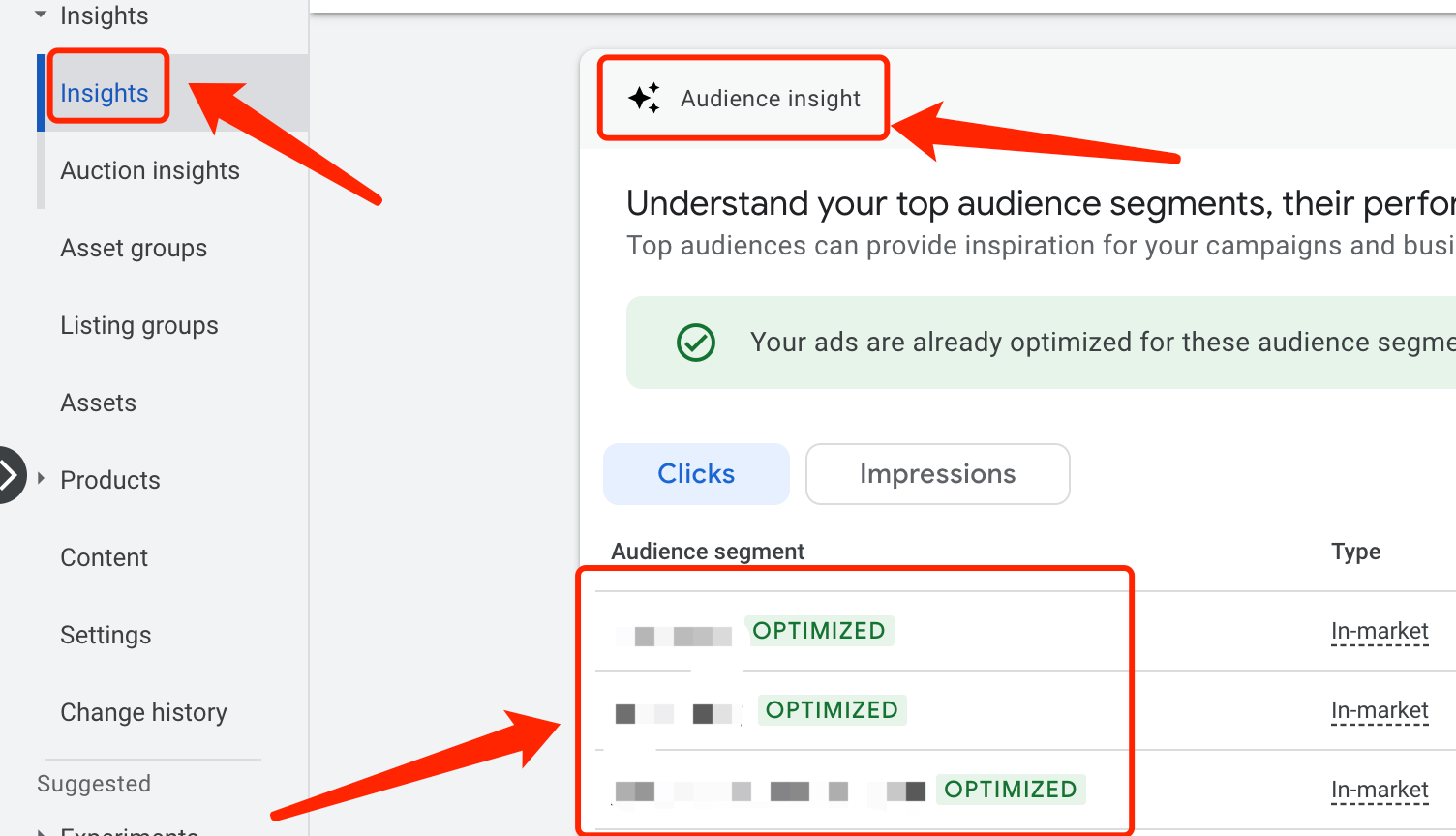Select the highlighted Insights sub-item

pyautogui.click(x=105, y=93)
